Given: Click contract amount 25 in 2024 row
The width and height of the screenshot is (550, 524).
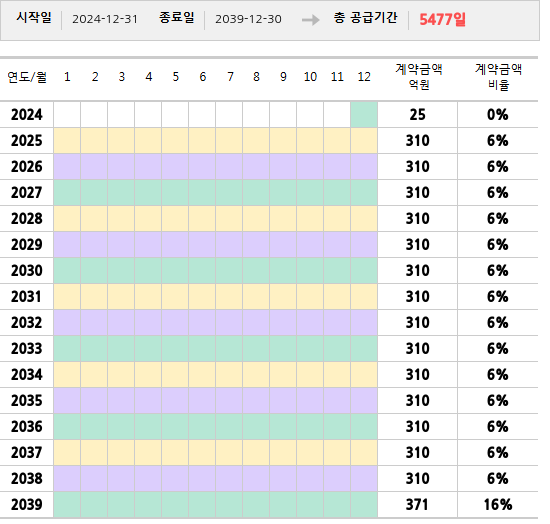Looking at the screenshot, I should point(417,115).
